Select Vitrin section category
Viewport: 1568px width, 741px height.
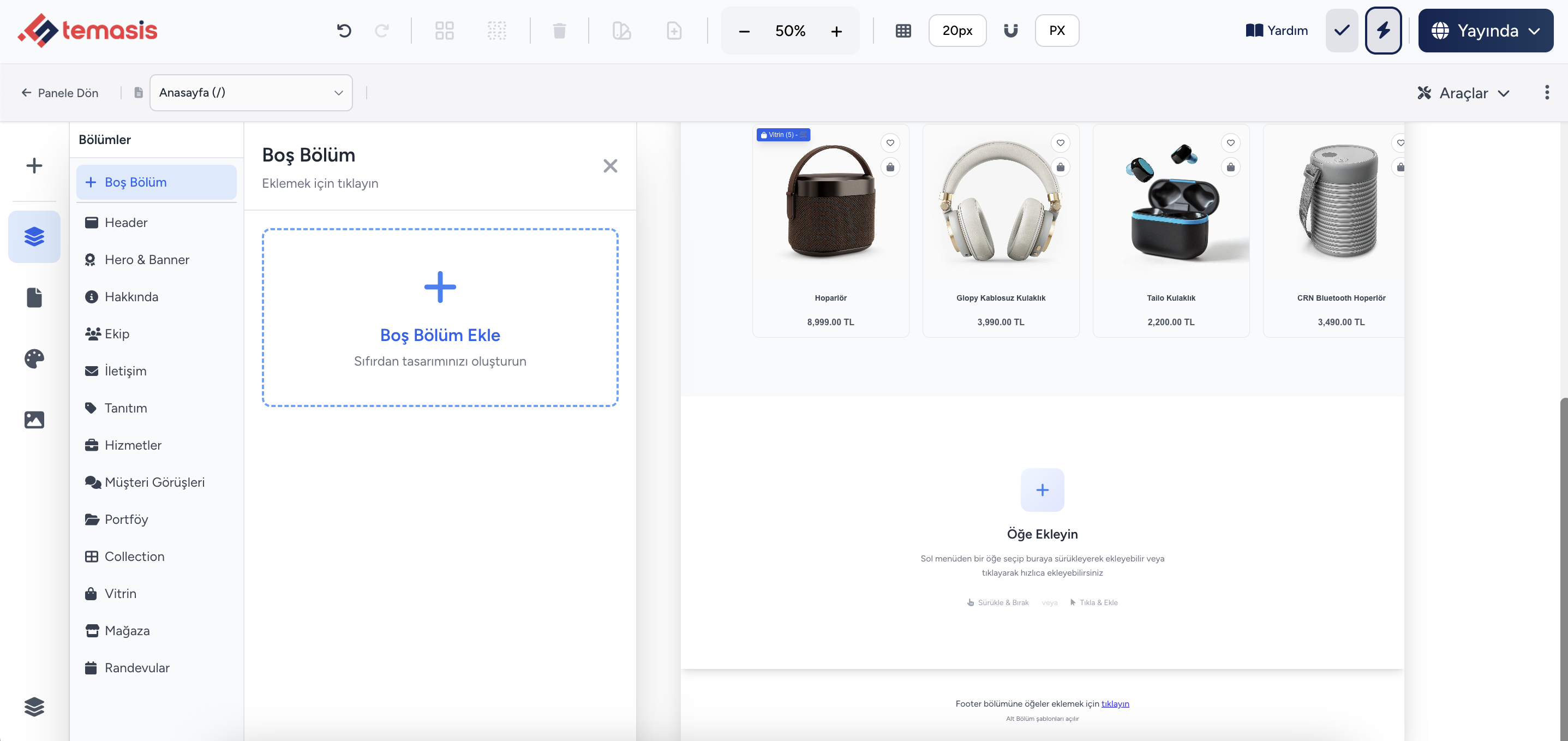tap(157, 594)
